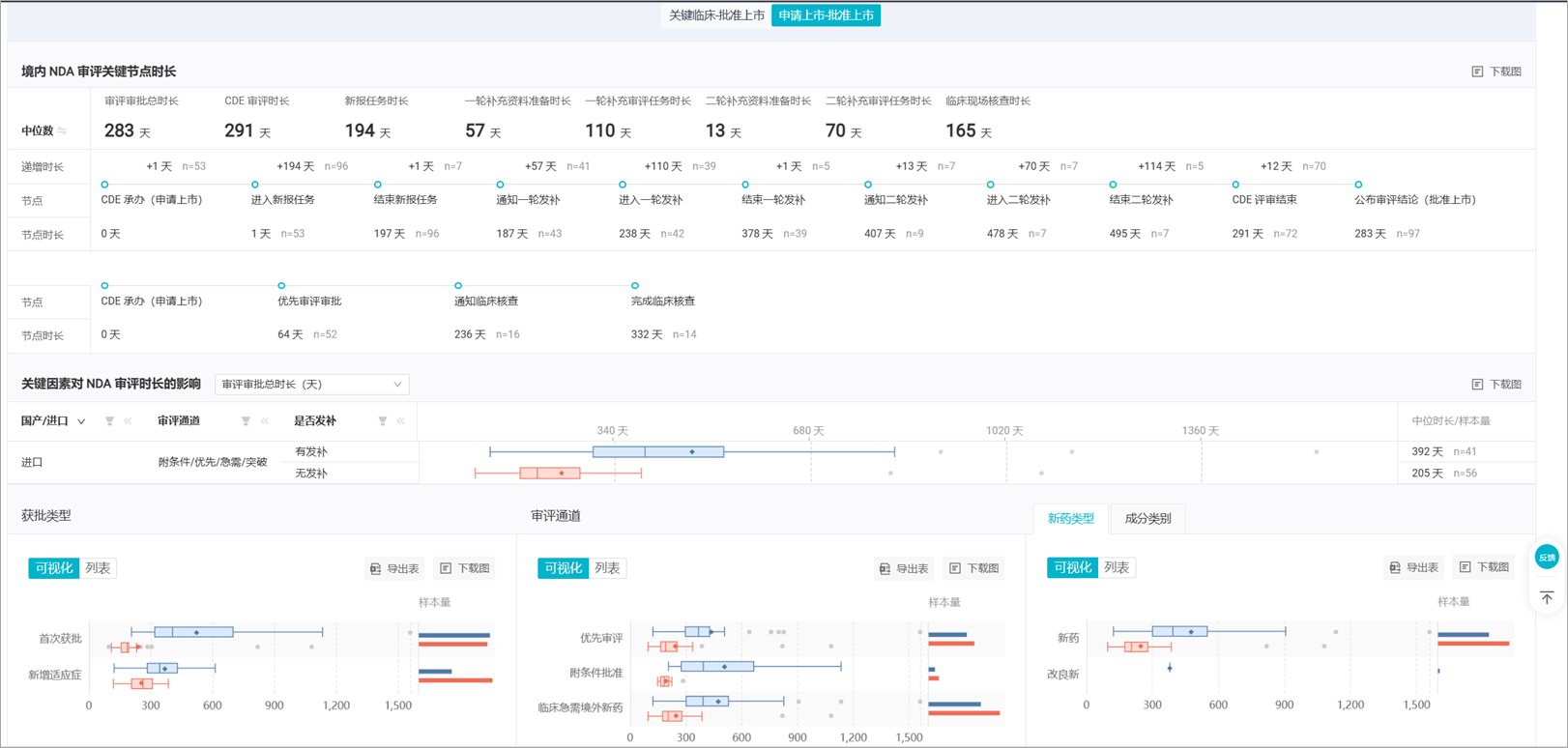The width and height of the screenshot is (1568, 748).
Task: Select the 无发补 row
Action: click(311, 474)
